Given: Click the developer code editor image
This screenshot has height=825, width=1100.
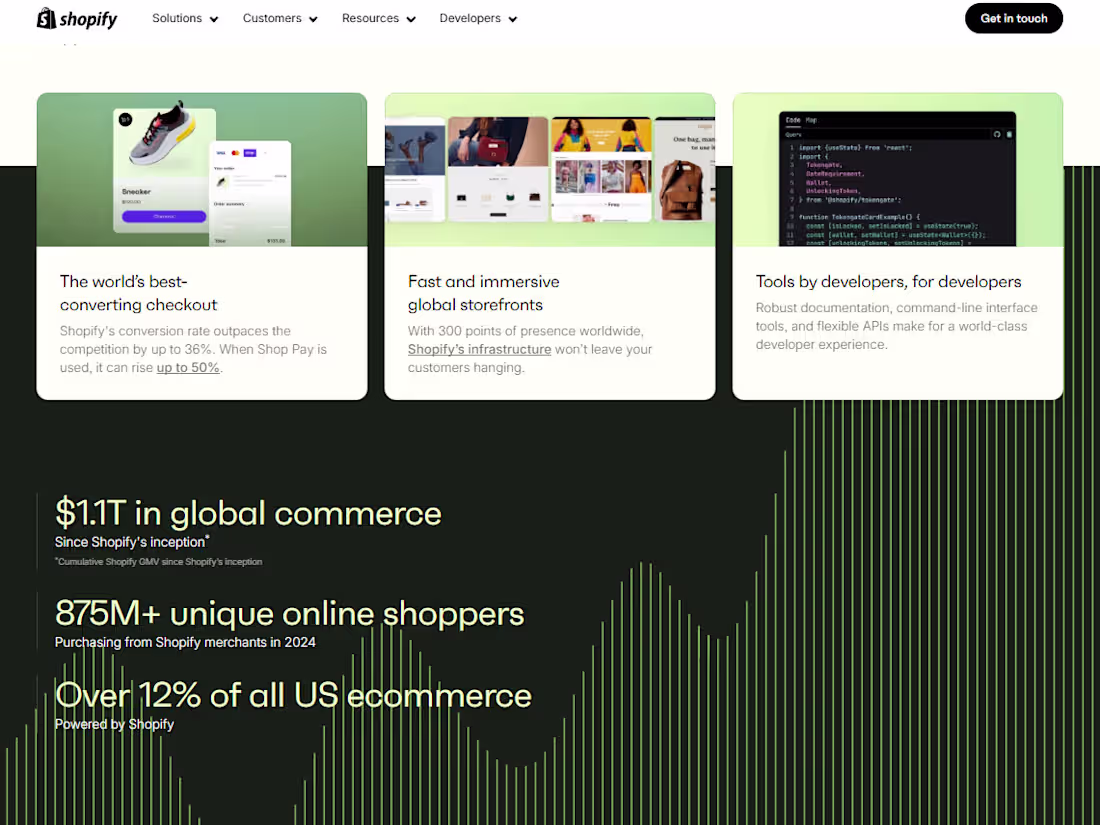Looking at the screenshot, I should 897,170.
